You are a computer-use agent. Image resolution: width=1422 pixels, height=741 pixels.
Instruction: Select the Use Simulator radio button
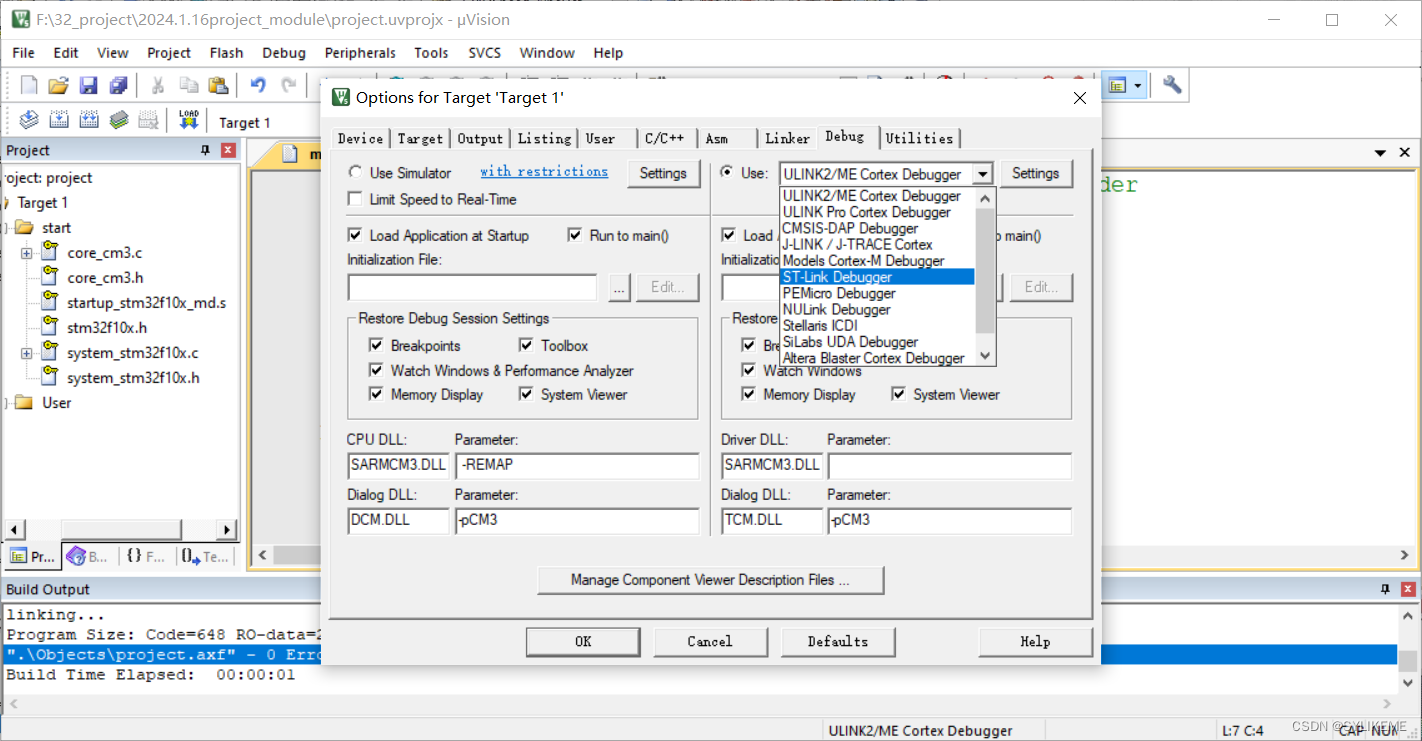point(355,173)
